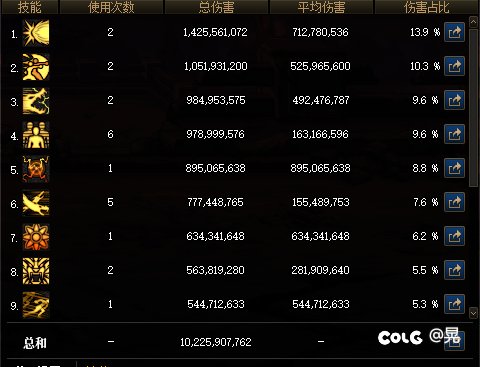480x367 pixels.
Task: Click the vertical scrollbar thumb
Action: click(473, 108)
